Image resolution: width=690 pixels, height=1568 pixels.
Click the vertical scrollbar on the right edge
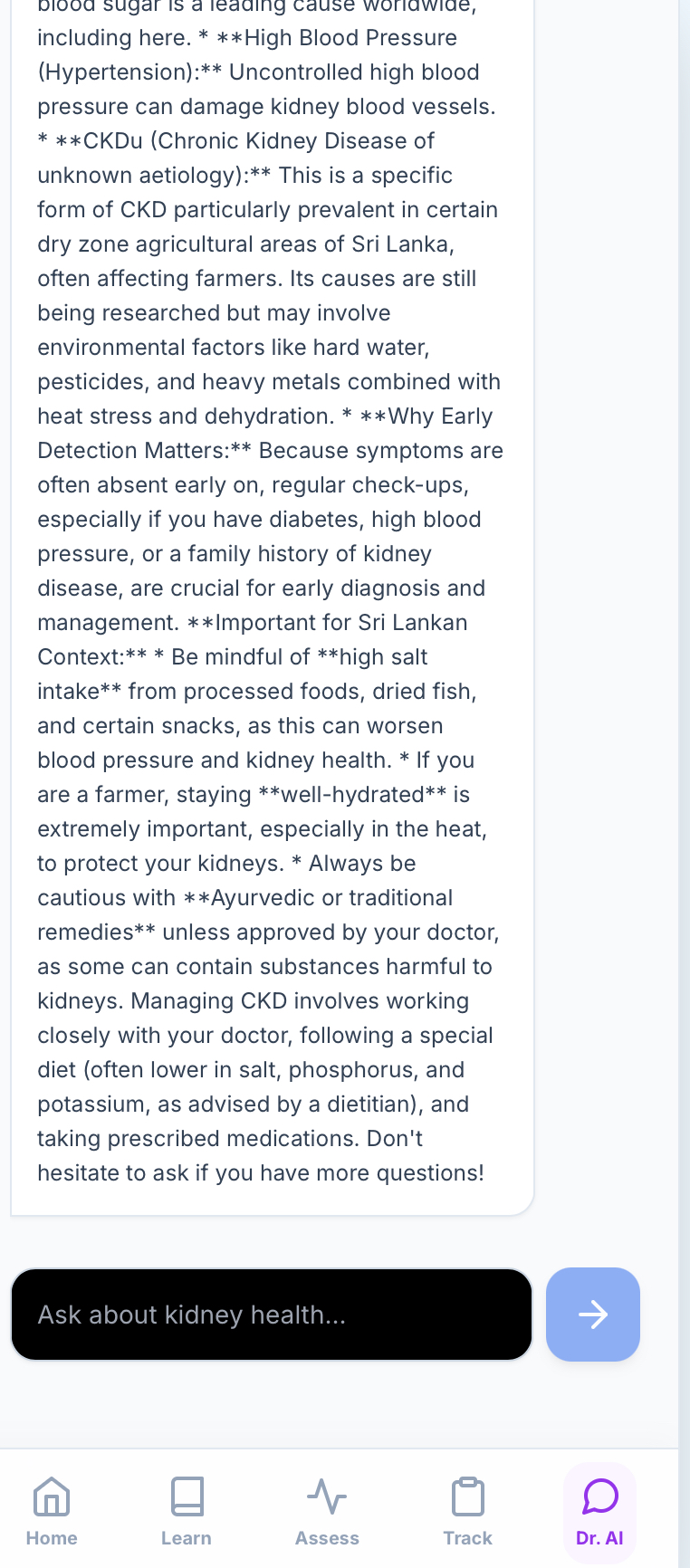684,724
